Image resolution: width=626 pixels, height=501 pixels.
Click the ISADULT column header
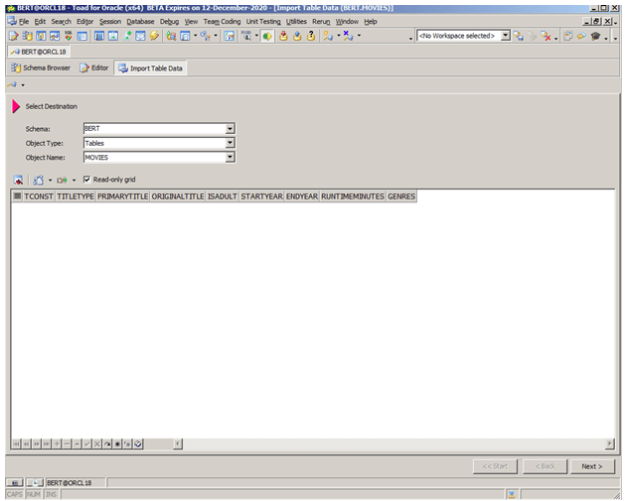click(x=222, y=196)
